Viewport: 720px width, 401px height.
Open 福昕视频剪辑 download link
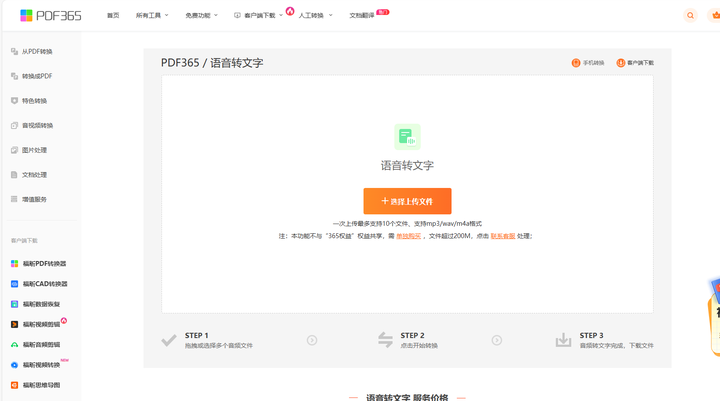(41, 324)
